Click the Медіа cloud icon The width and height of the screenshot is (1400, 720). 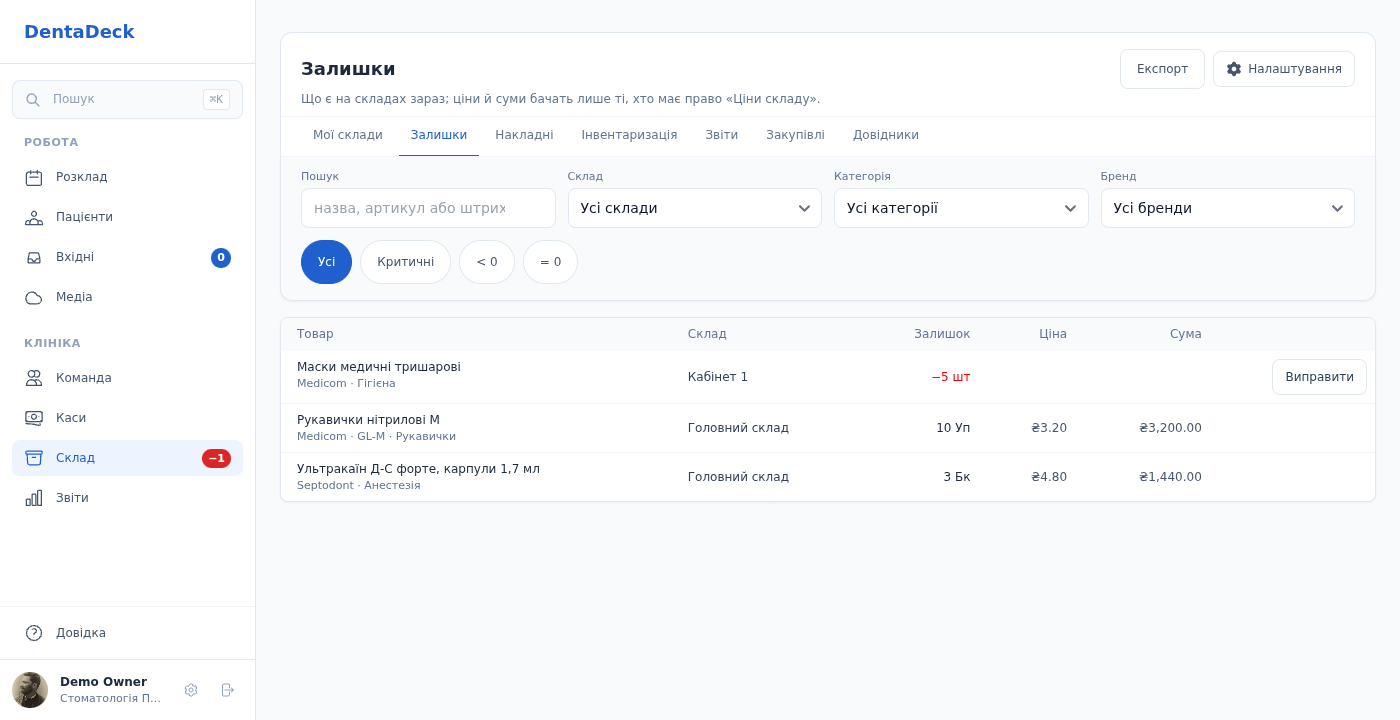click(34, 297)
